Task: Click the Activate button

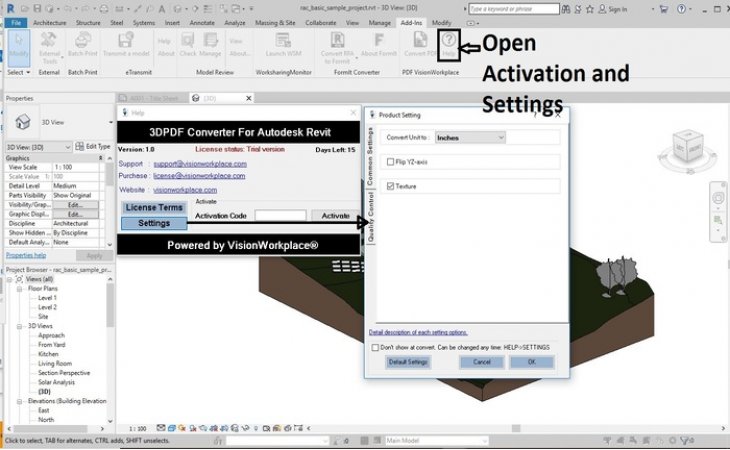Action: (335, 216)
